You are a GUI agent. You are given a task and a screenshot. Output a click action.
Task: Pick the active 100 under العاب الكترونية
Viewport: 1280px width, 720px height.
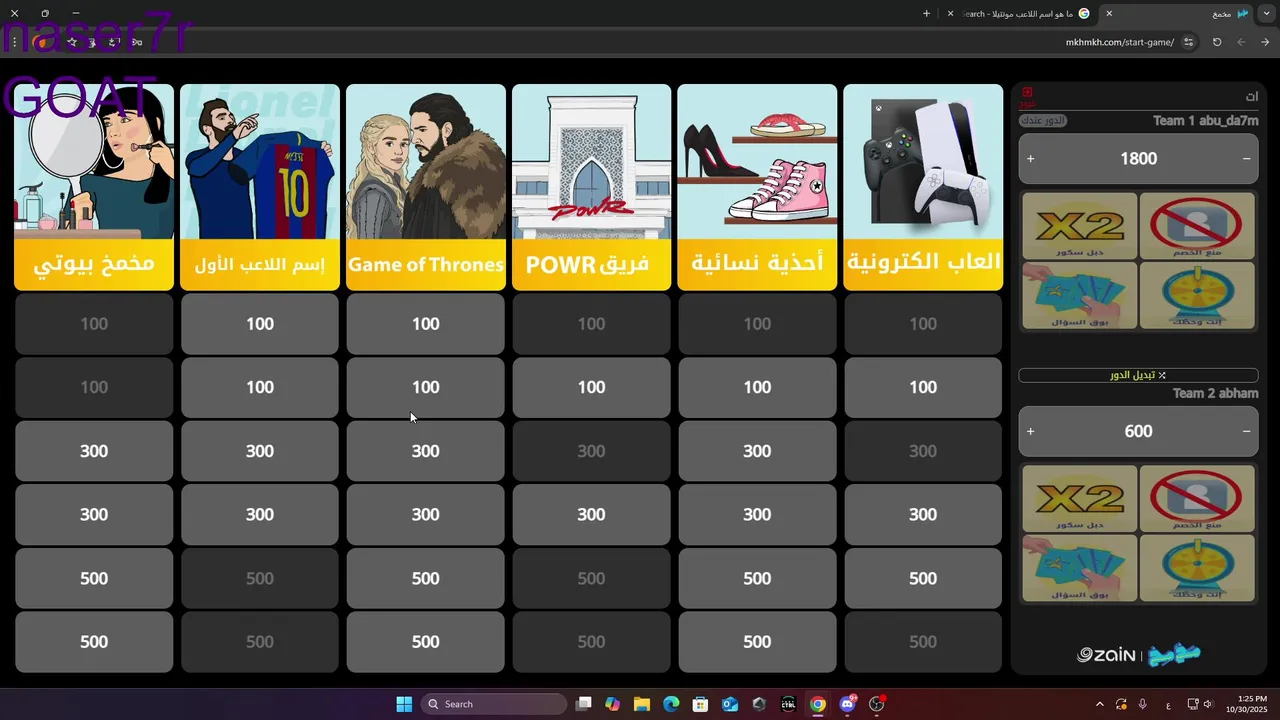point(923,387)
